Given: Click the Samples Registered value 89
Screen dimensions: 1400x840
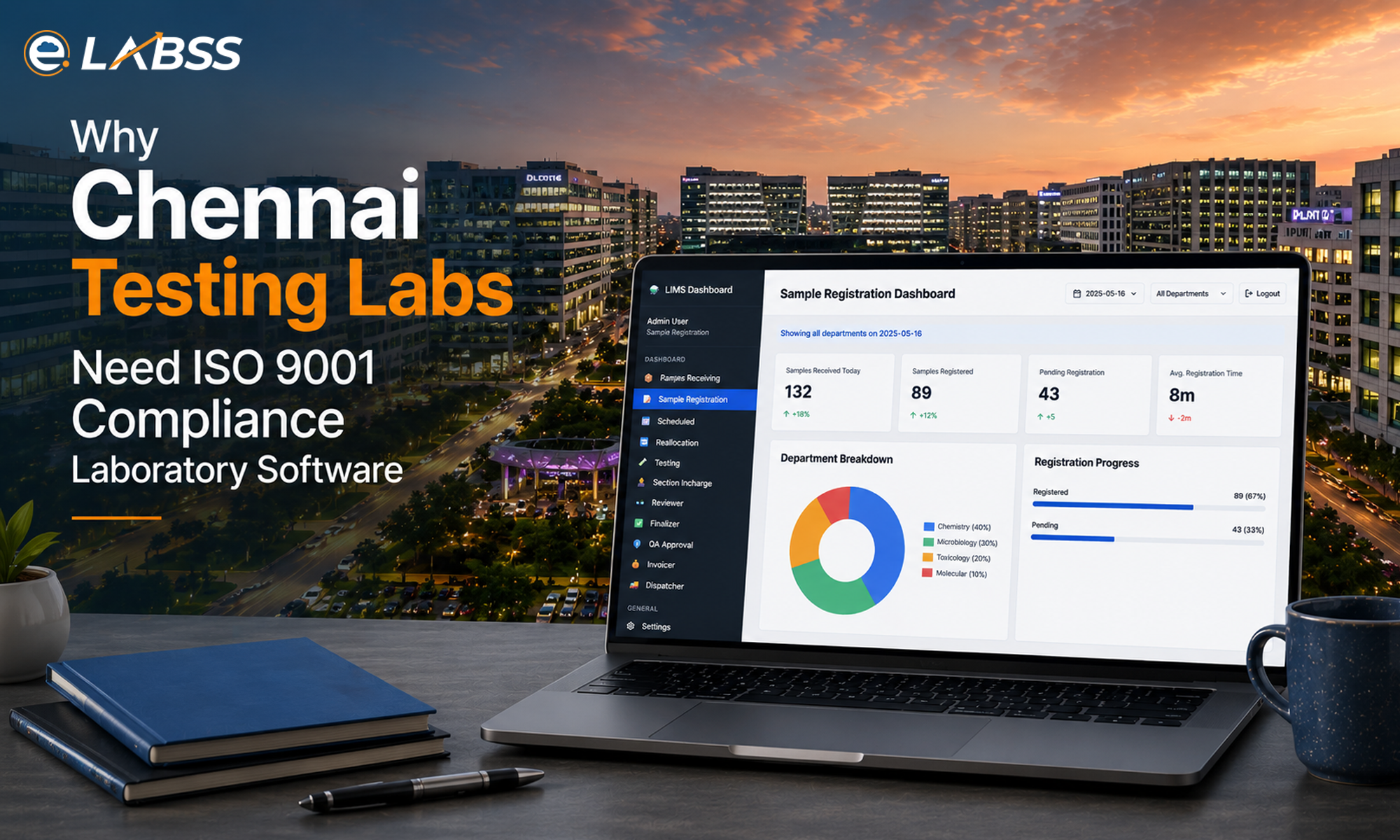Looking at the screenshot, I should (921, 393).
